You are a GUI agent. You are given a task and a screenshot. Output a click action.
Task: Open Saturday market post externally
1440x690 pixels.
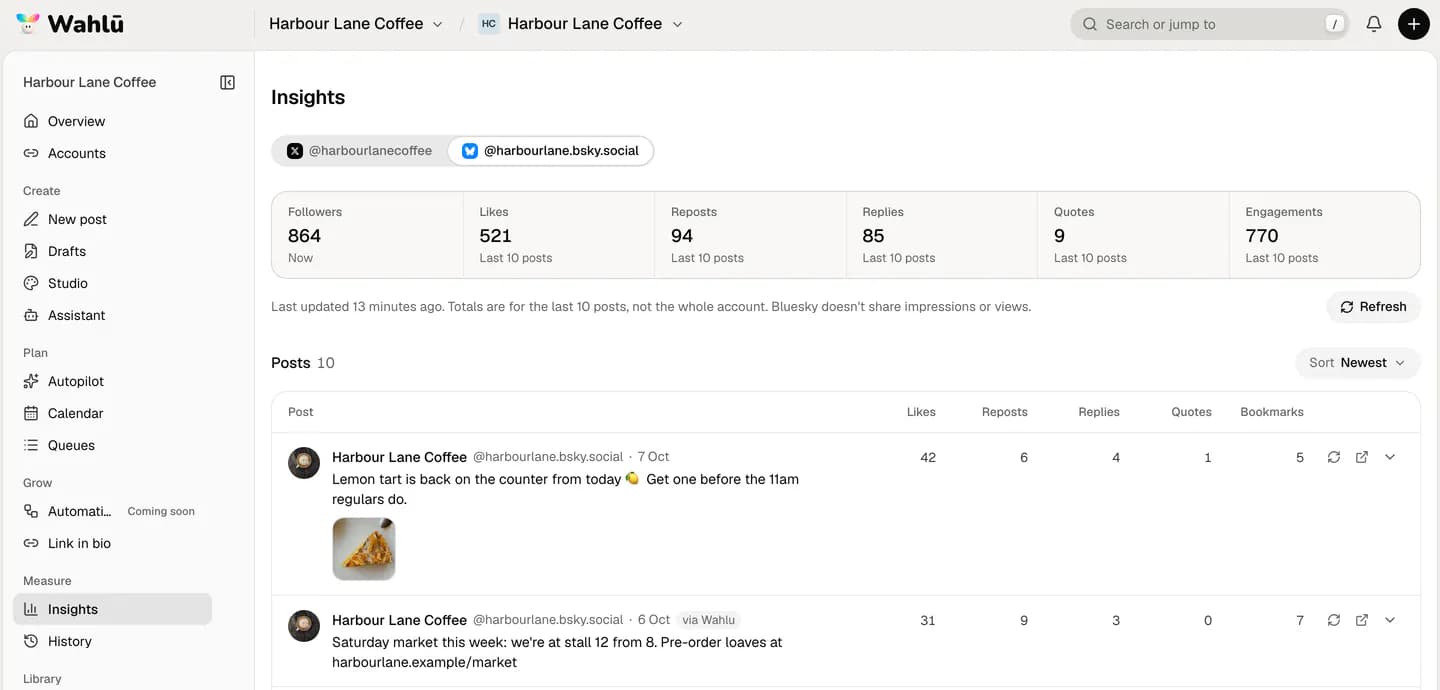pyautogui.click(x=1362, y=620)
